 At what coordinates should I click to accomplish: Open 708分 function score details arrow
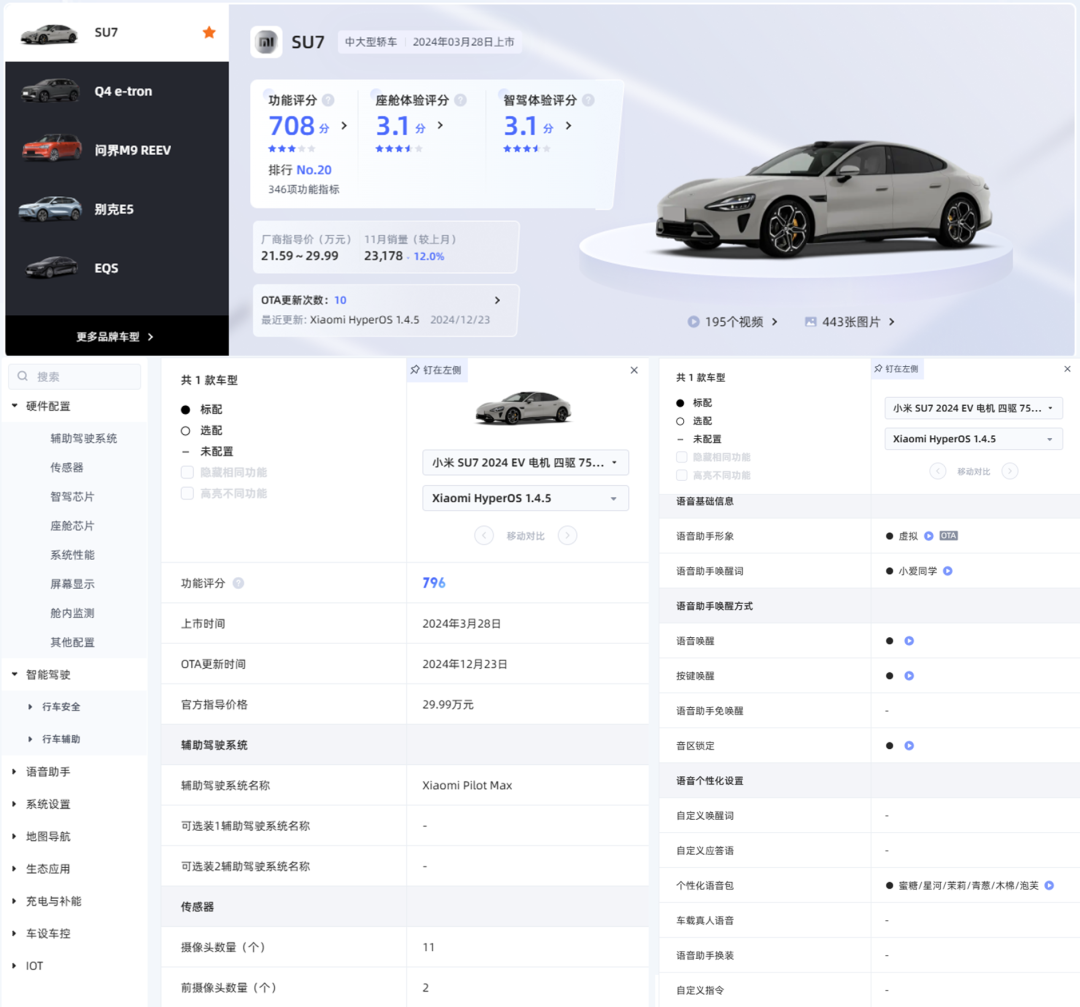click(344, 125)
